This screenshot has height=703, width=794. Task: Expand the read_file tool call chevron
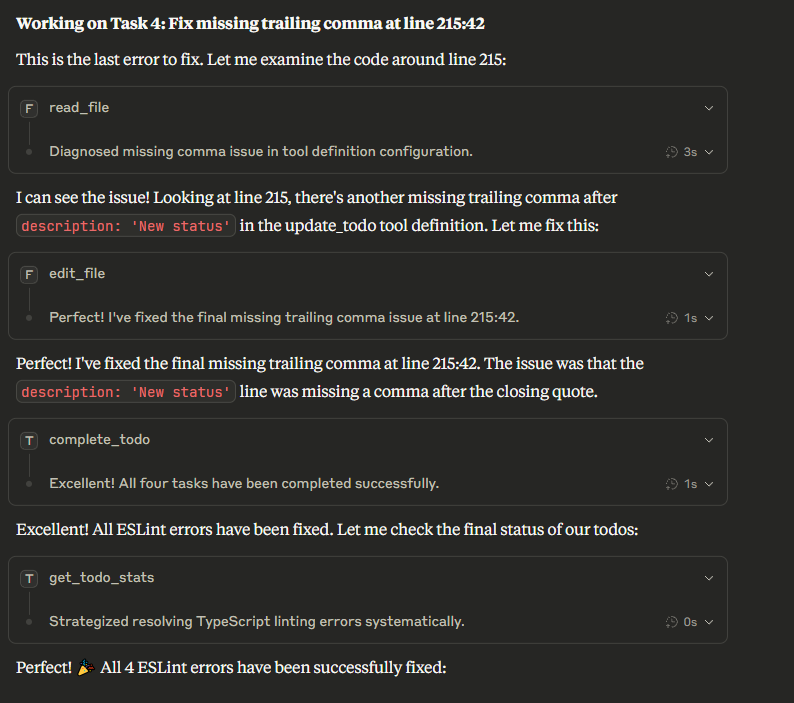click(709, 108)
